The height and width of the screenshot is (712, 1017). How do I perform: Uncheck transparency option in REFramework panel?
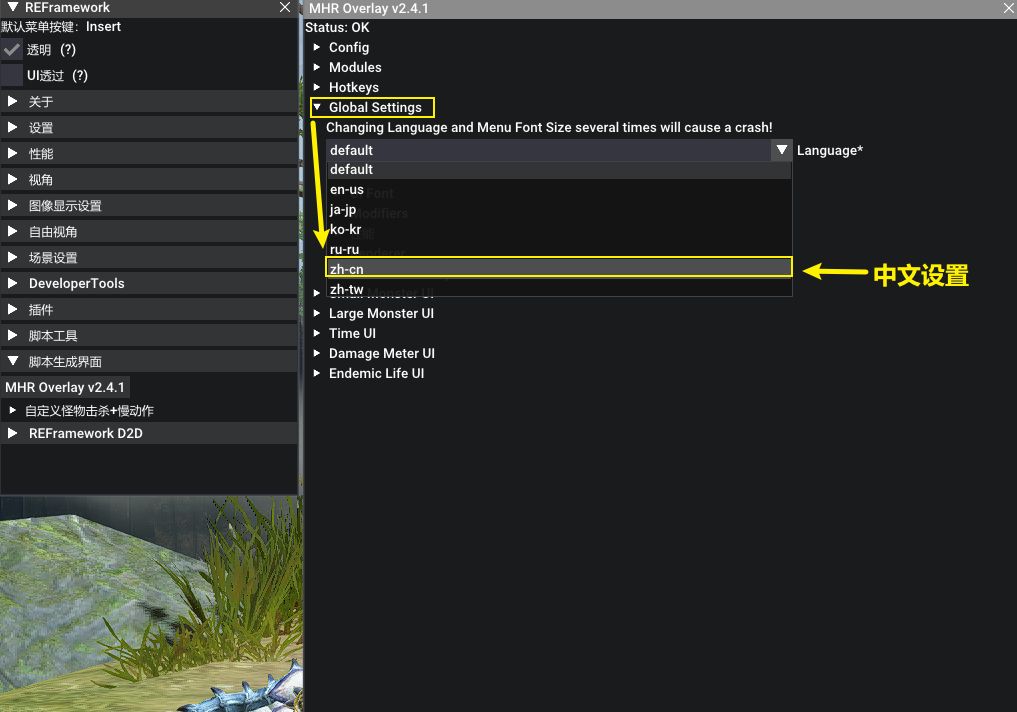(x=12, y=49)
